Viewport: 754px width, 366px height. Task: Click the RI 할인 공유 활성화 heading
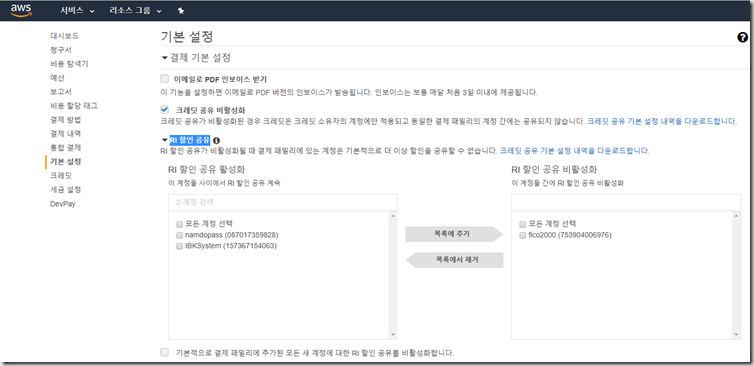(208, 169)
